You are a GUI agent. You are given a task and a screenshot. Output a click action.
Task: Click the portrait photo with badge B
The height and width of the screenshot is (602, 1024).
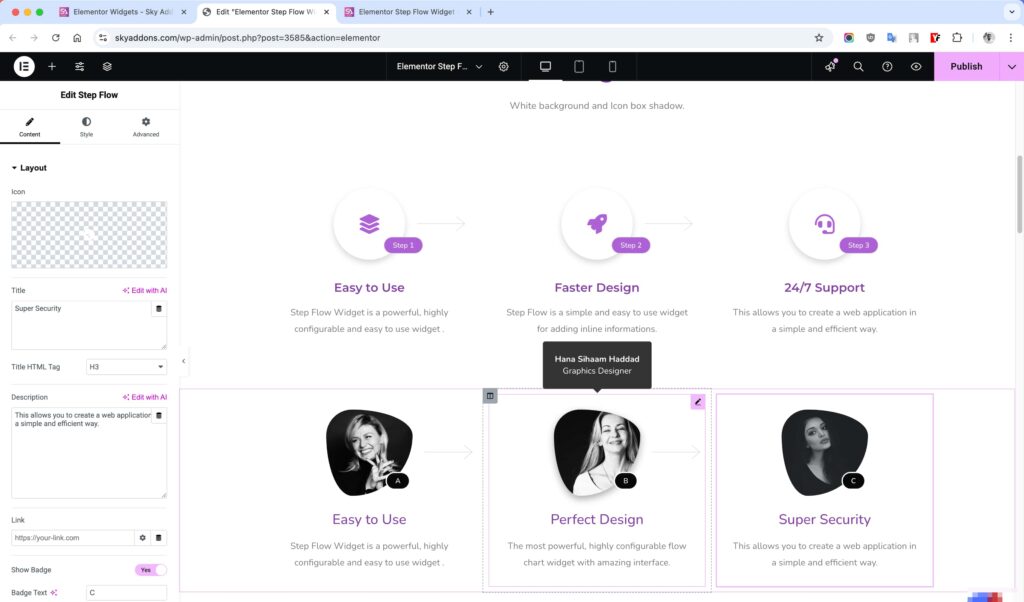(596, 452)
